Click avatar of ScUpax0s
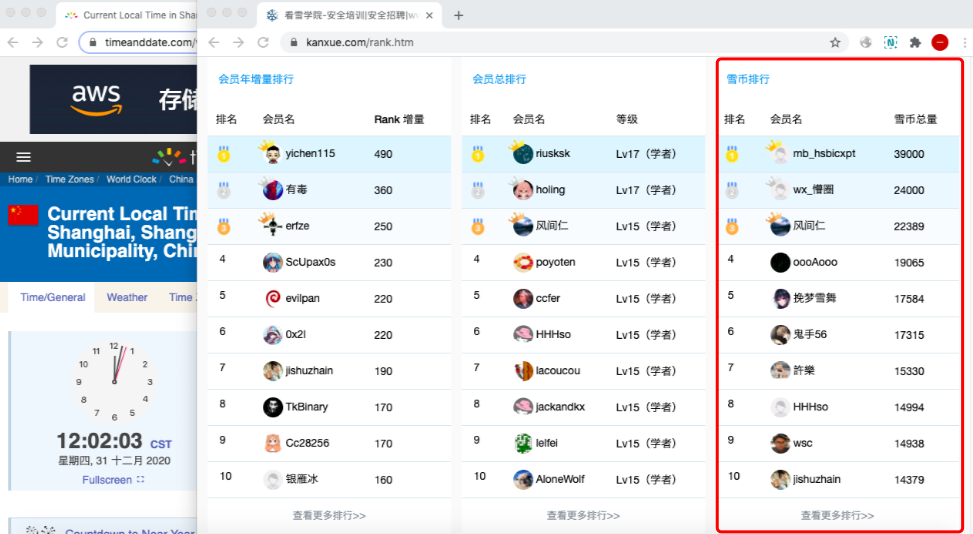The width and height of the screenshot is (973, 534). [x=272, y=262]
